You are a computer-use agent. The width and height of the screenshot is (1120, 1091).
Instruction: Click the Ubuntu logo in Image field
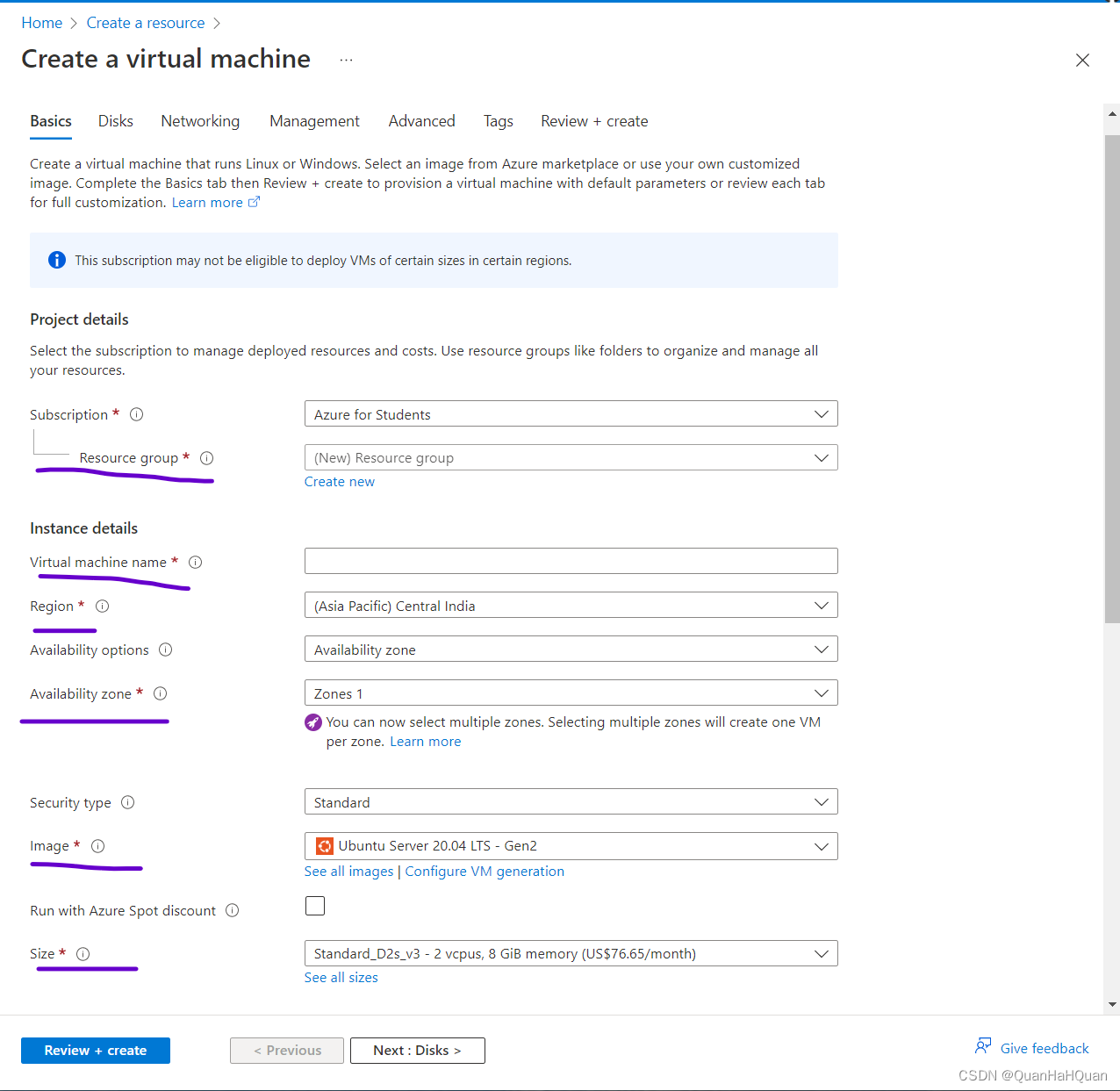pos(325,846)
